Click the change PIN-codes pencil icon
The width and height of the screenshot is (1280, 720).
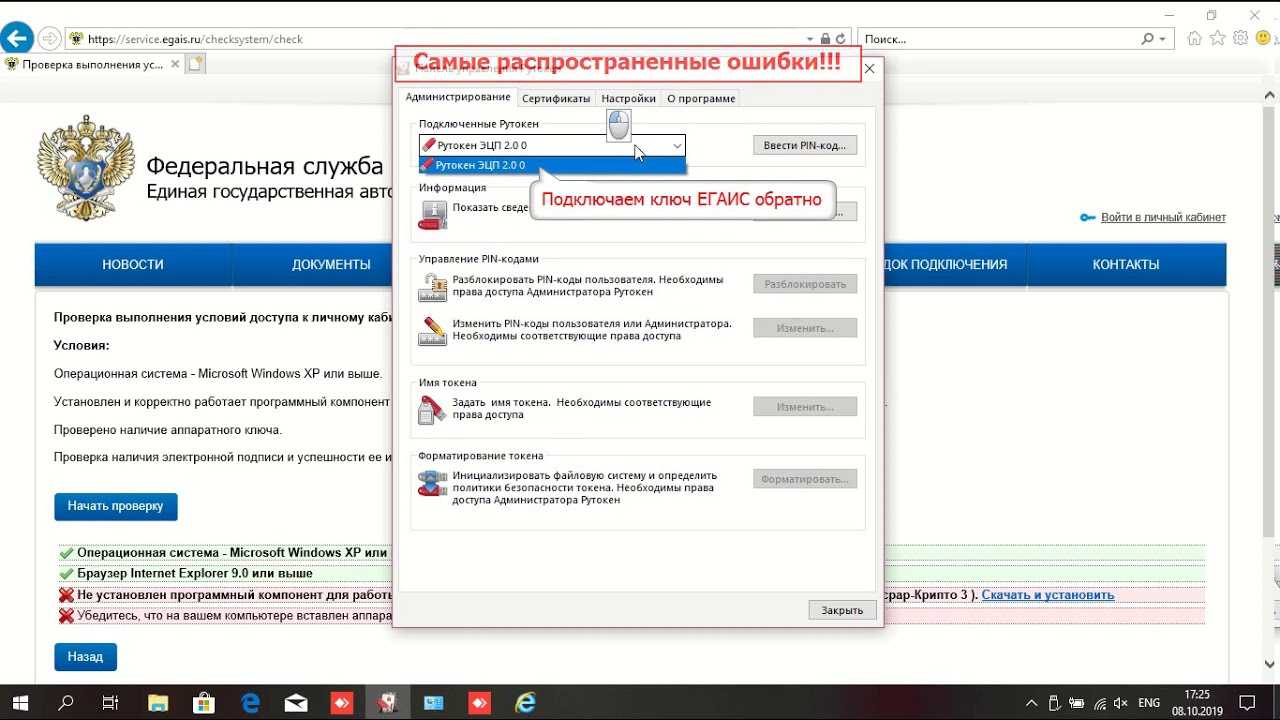pos(433,331)
